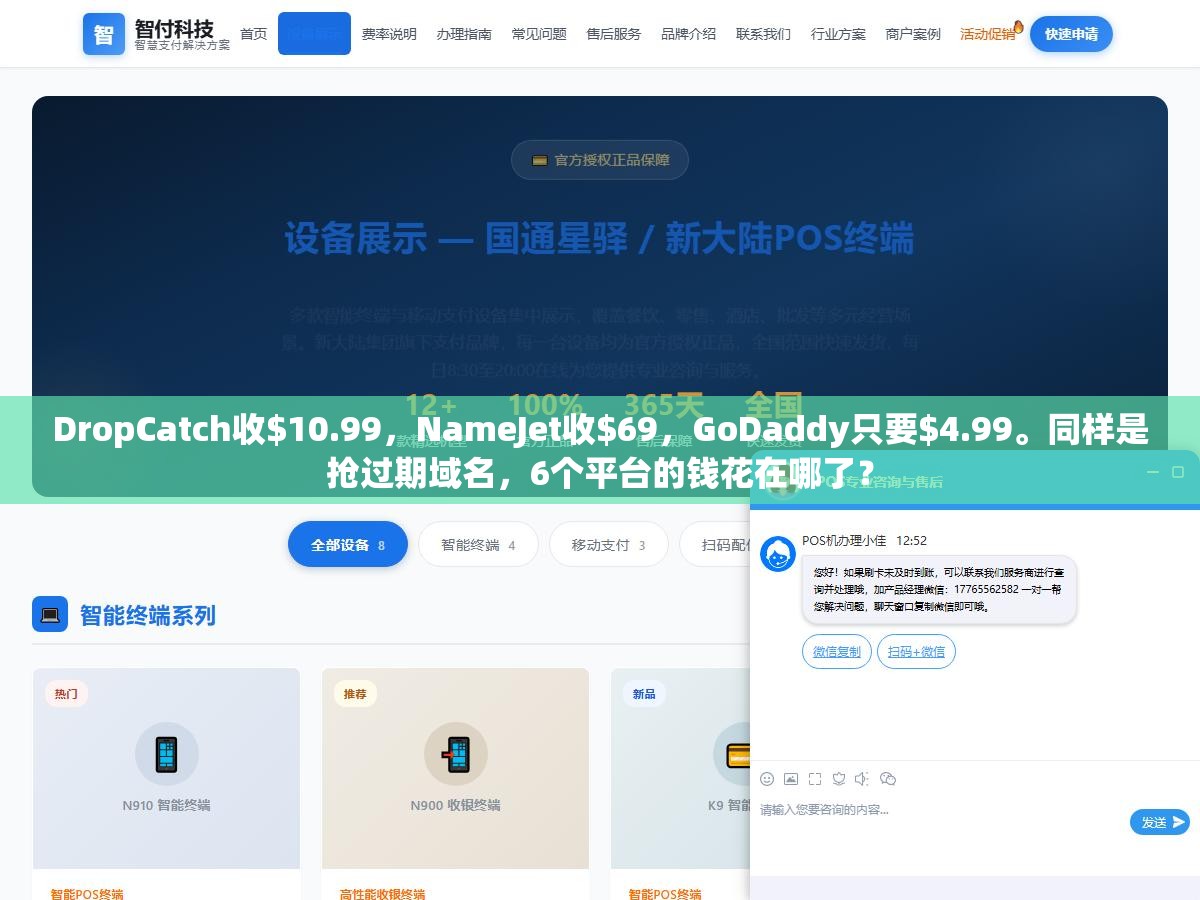Open 品牌介绍 page
Image resolution: width=1200 pixels, height=900 pixels.
689,34
